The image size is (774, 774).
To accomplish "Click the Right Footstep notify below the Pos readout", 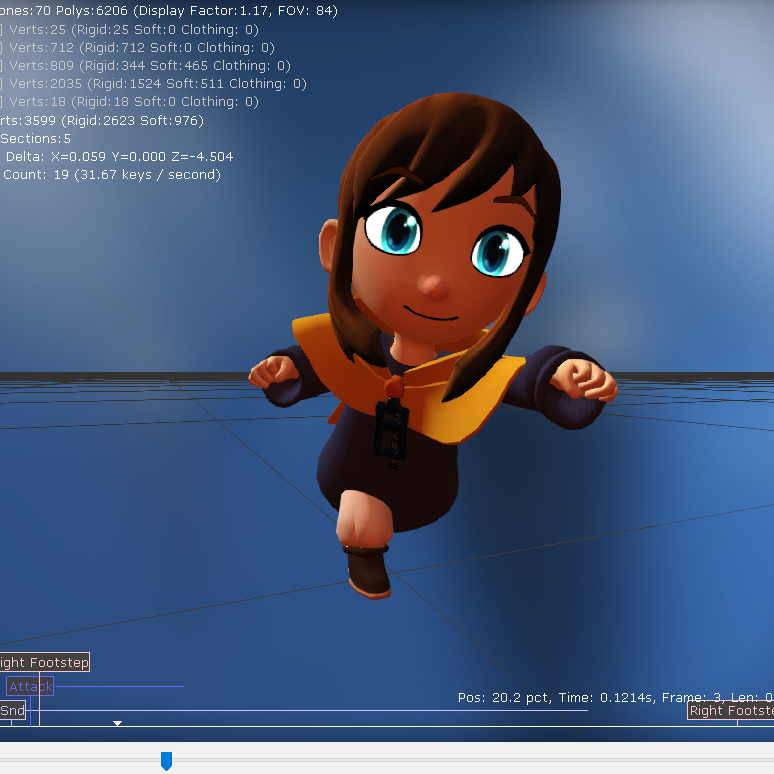I will pos(731,710).
